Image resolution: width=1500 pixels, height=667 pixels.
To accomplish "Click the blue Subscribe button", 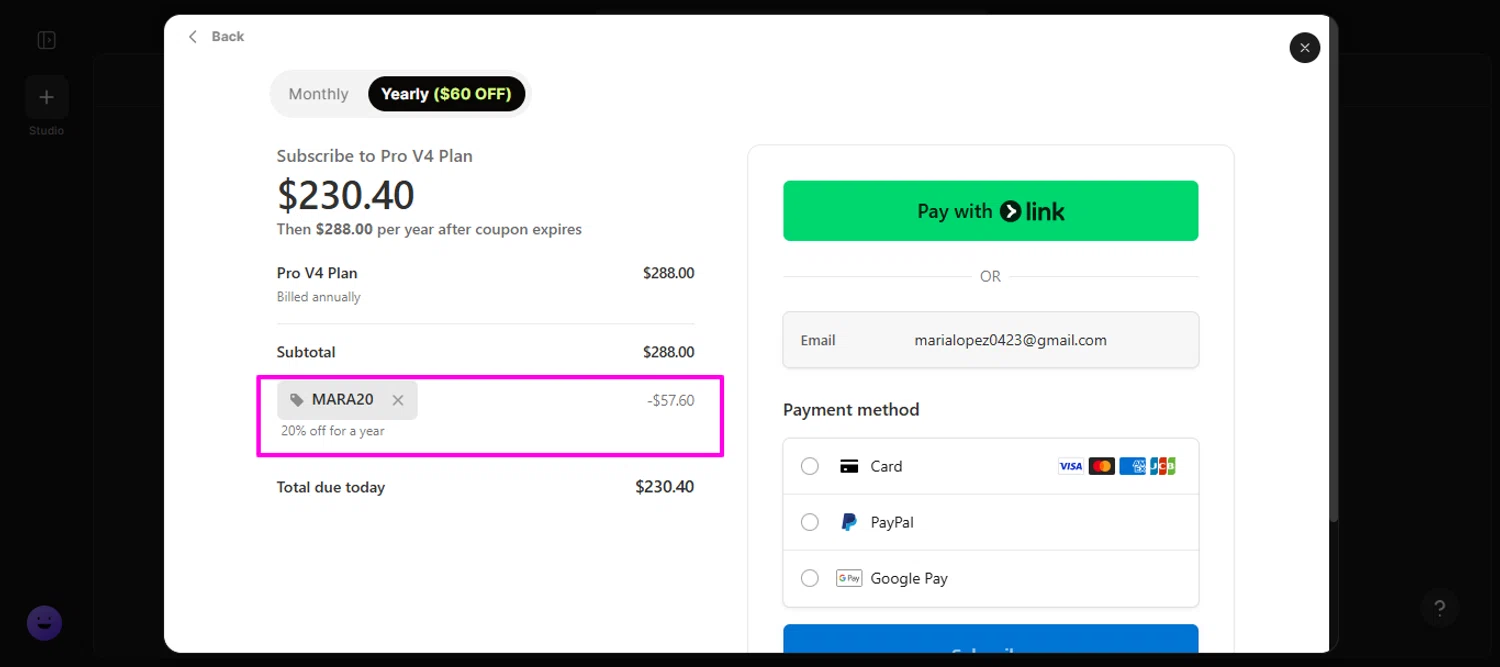I will [x=990, y=639].
